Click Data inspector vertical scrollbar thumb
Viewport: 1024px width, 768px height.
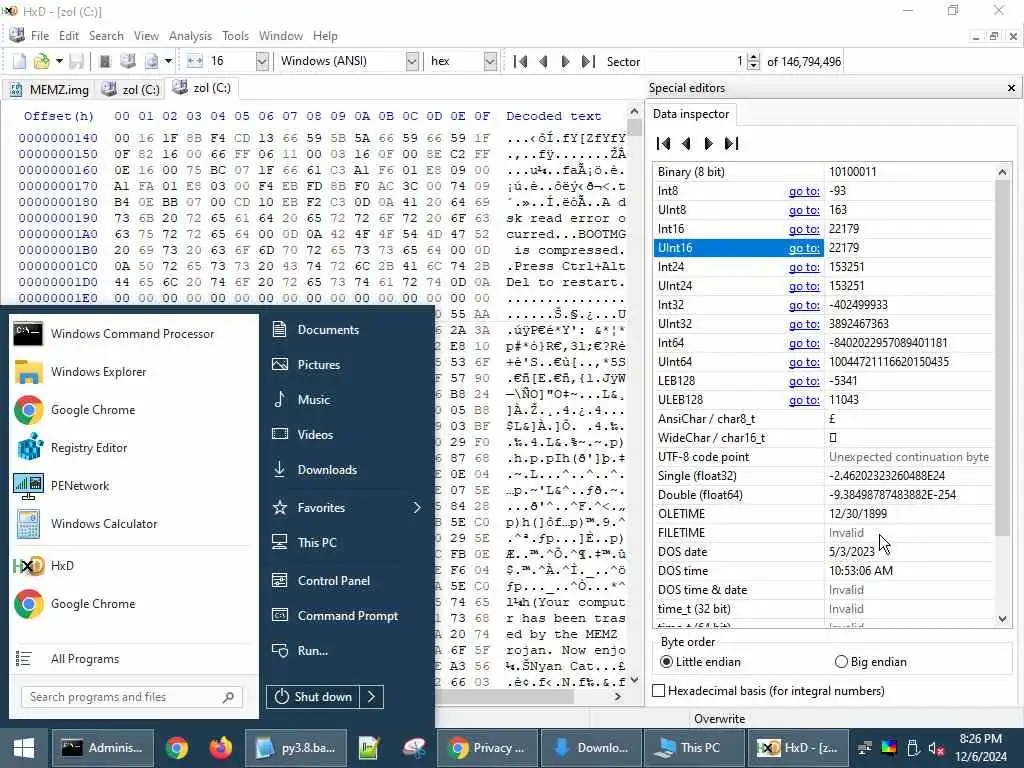(x=1002, y=358)
